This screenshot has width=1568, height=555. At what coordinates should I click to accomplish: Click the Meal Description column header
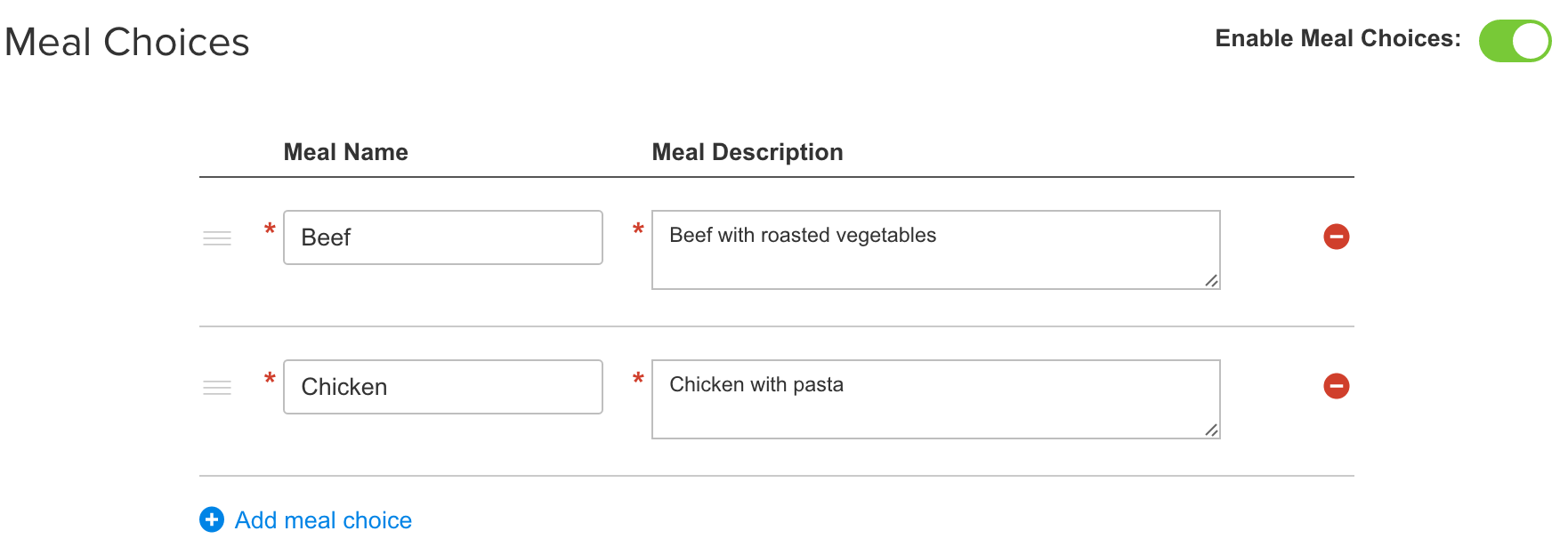(x=748, y=152)
